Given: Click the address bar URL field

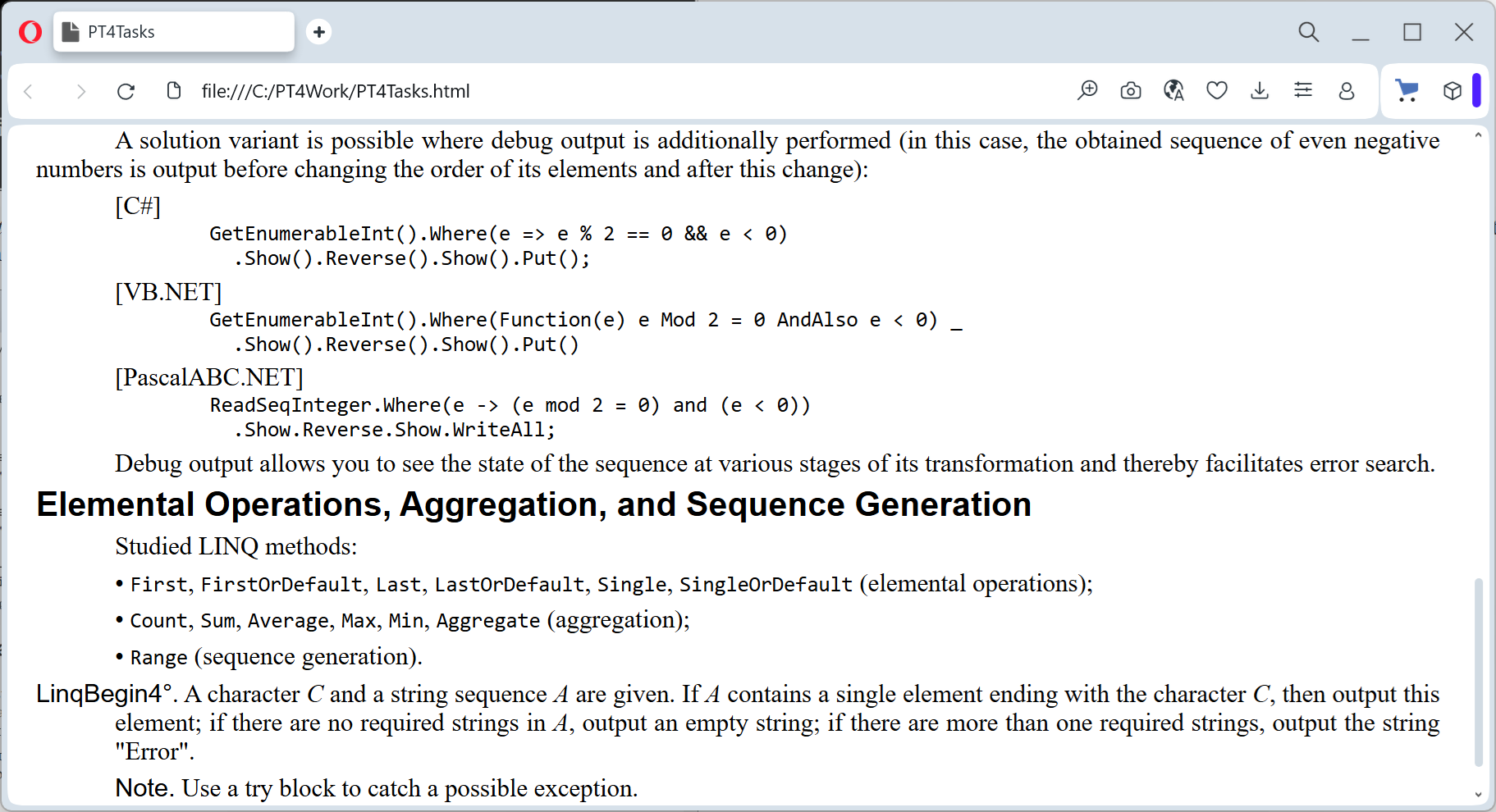Looking at the screenshot, I should (574, 91).
